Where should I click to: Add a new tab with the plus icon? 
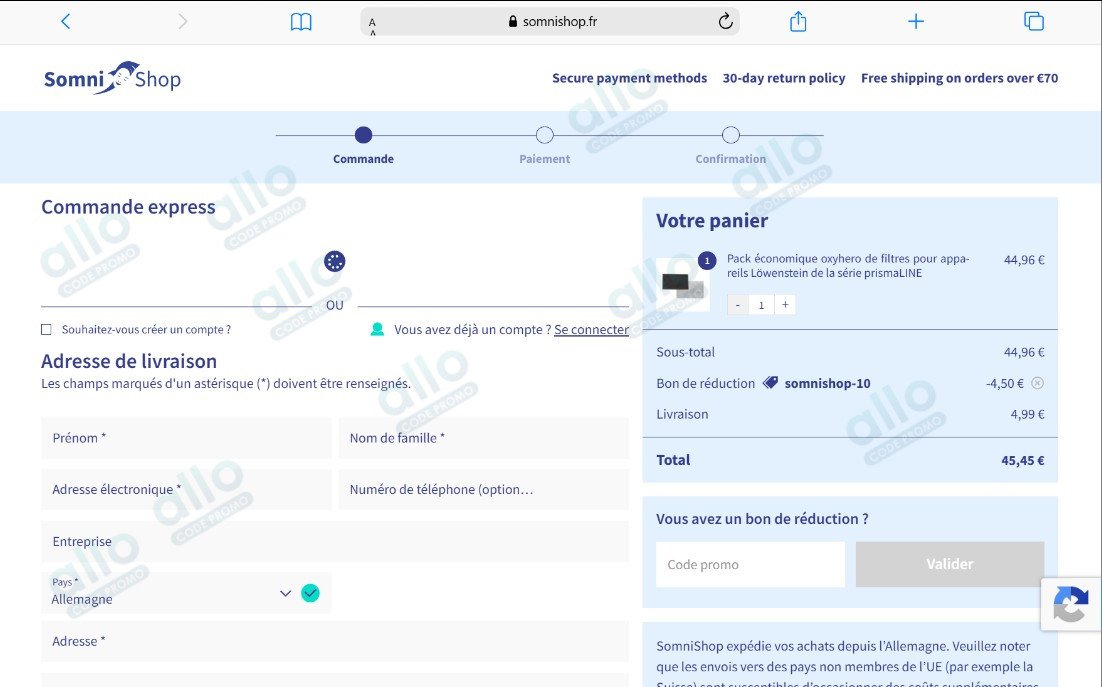[x=916, y=22]
